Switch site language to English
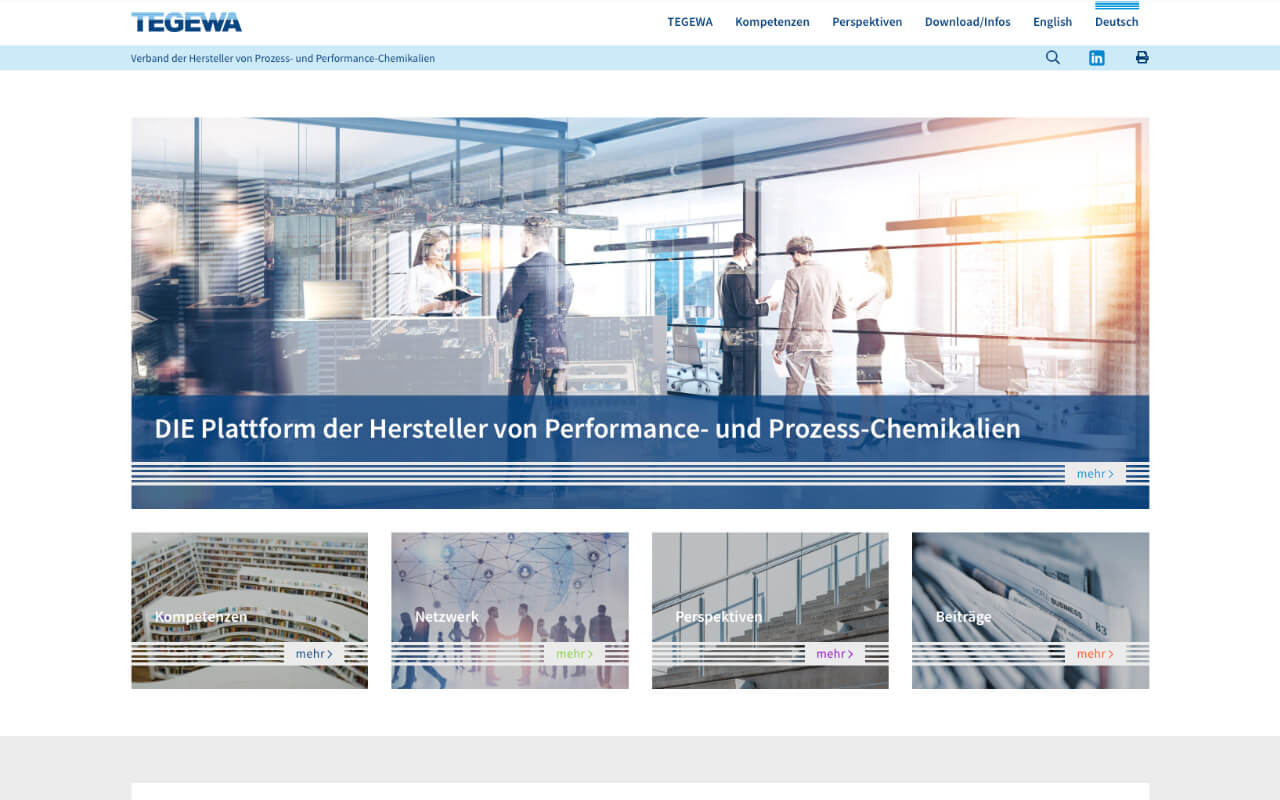 [1052, 21]
